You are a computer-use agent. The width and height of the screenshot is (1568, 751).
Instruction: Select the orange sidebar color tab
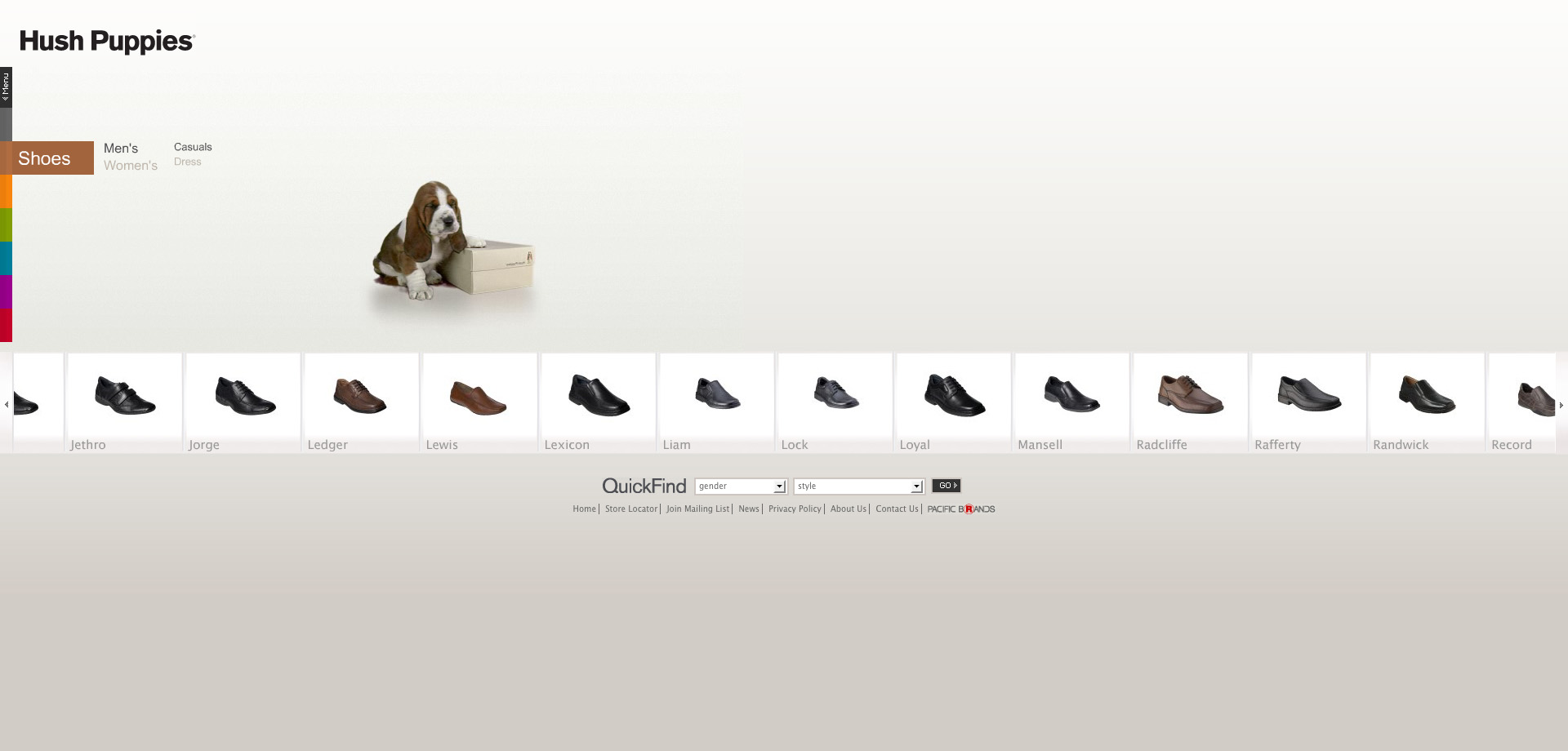pyautogui.click(x=6, y=191)
